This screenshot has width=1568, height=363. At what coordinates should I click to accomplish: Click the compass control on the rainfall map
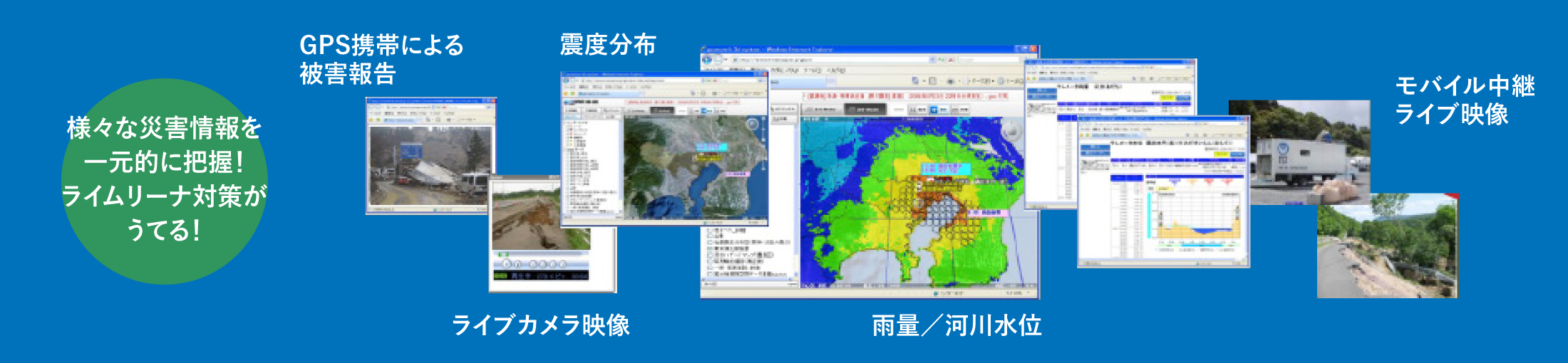click(x=1011, y=132)
